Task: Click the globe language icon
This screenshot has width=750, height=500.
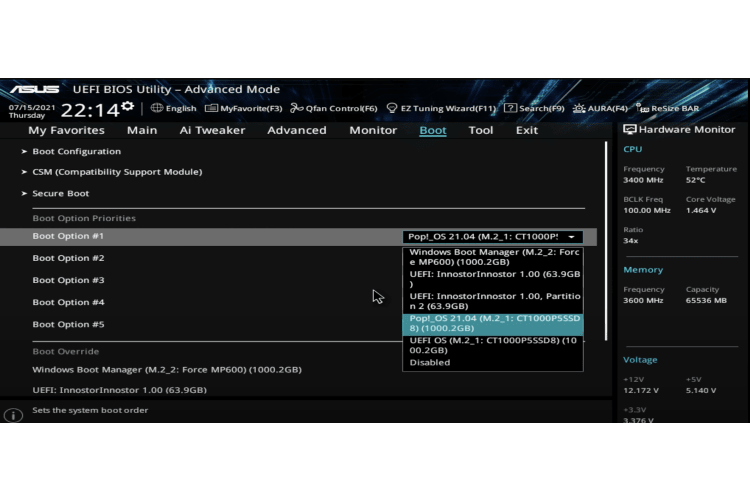Action: [156, 108]
